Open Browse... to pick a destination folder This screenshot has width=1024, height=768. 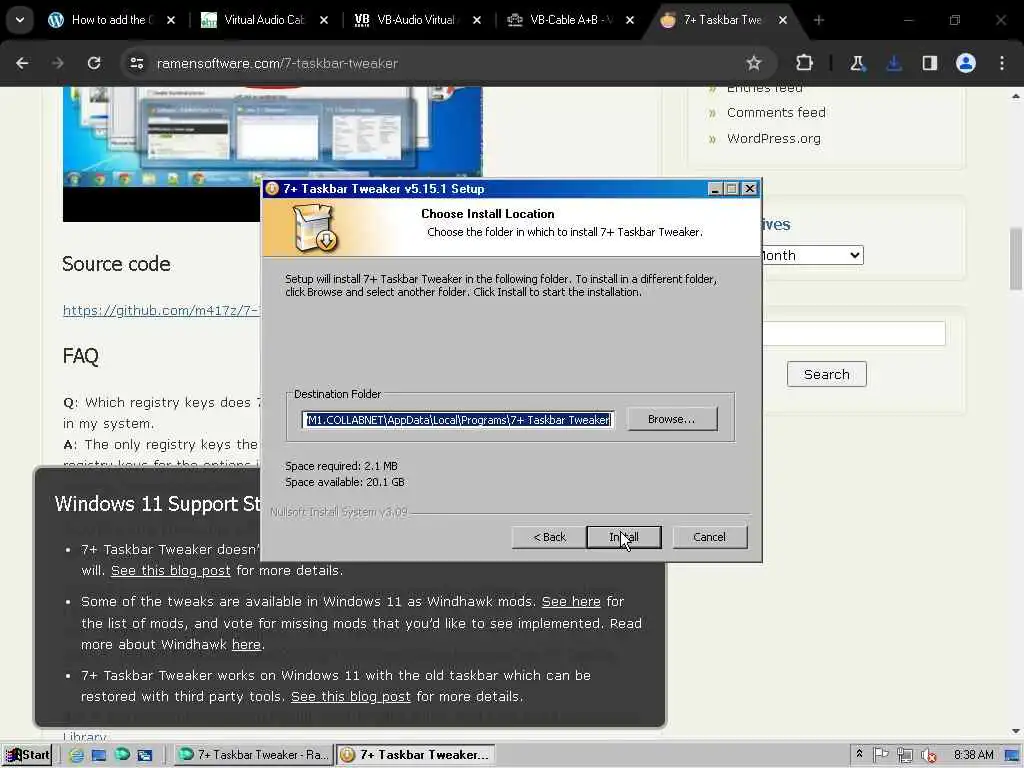pos(671,419)
